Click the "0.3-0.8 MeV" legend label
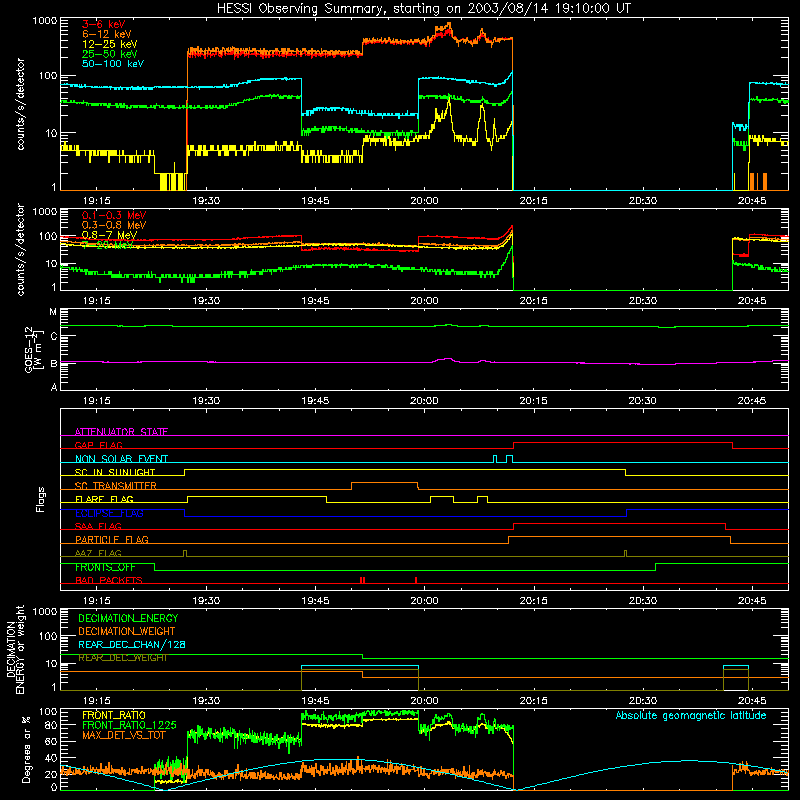800x800 pixels. (x=114, y=225)
